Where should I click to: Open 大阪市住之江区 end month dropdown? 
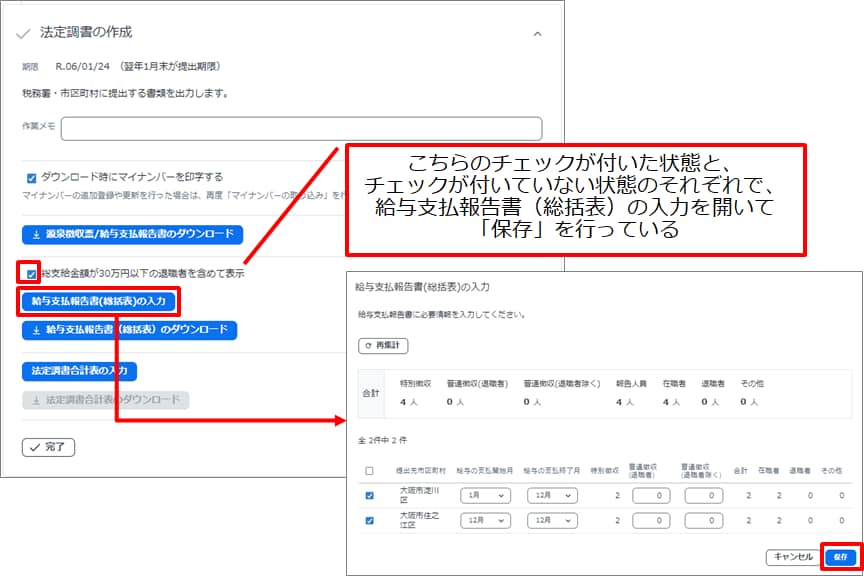pyautogui.click(x=554, y=520)
